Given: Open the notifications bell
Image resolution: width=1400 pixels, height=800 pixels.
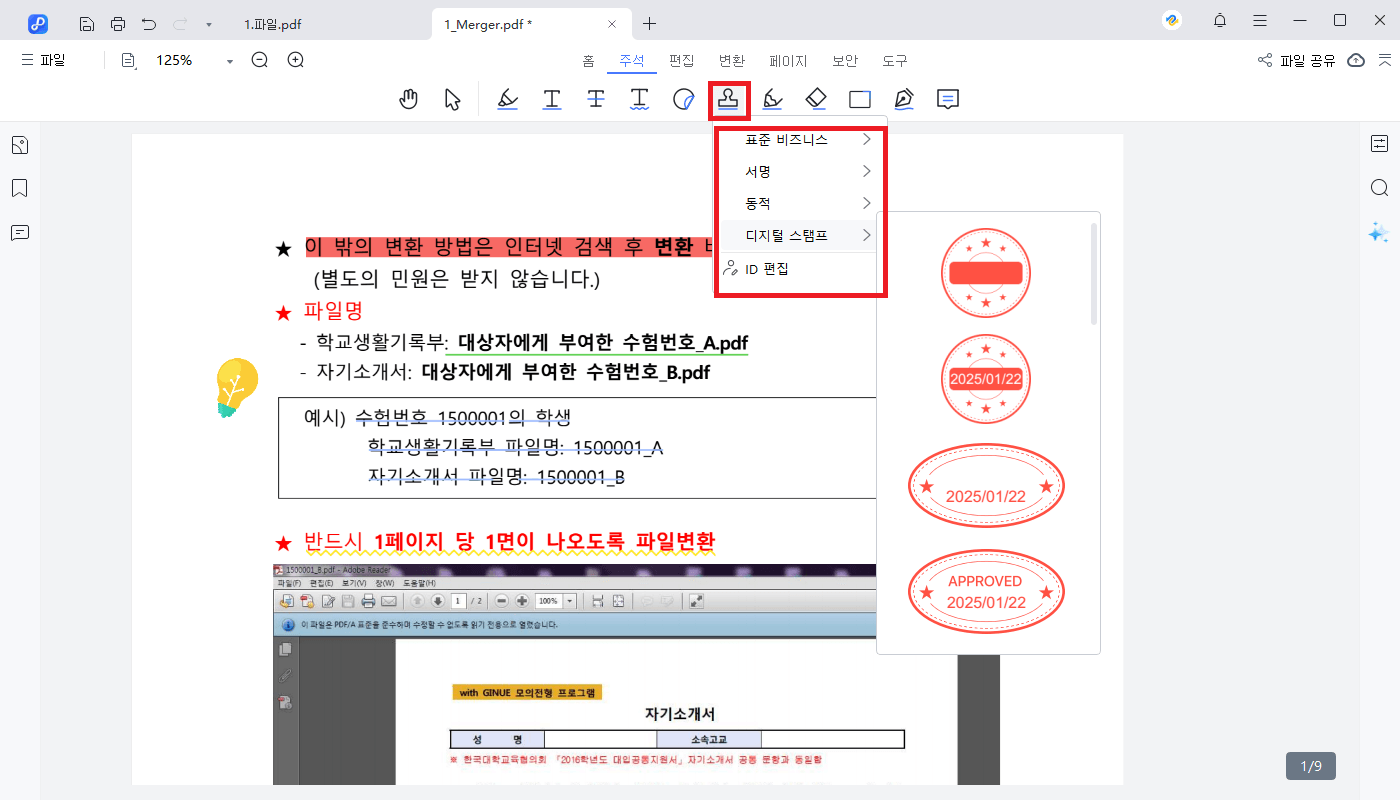Looking at the screenshot, I should (x=1220, y=21).
